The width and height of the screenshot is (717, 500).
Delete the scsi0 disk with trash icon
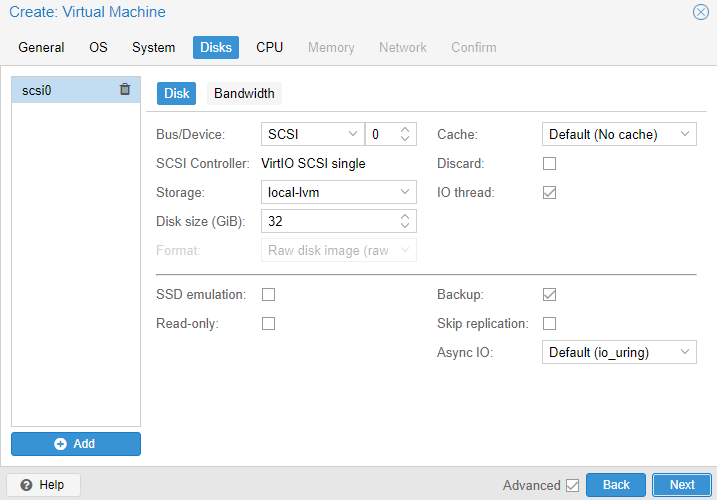[x=125, y=89]
